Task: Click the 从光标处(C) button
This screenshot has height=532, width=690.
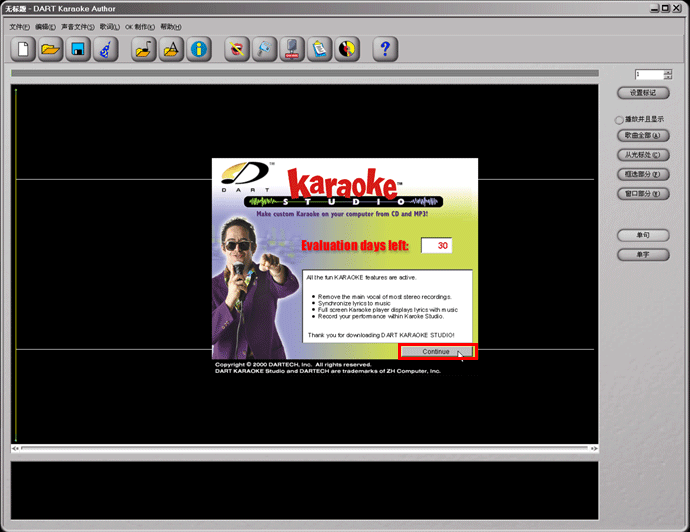Action: (643, 155)
